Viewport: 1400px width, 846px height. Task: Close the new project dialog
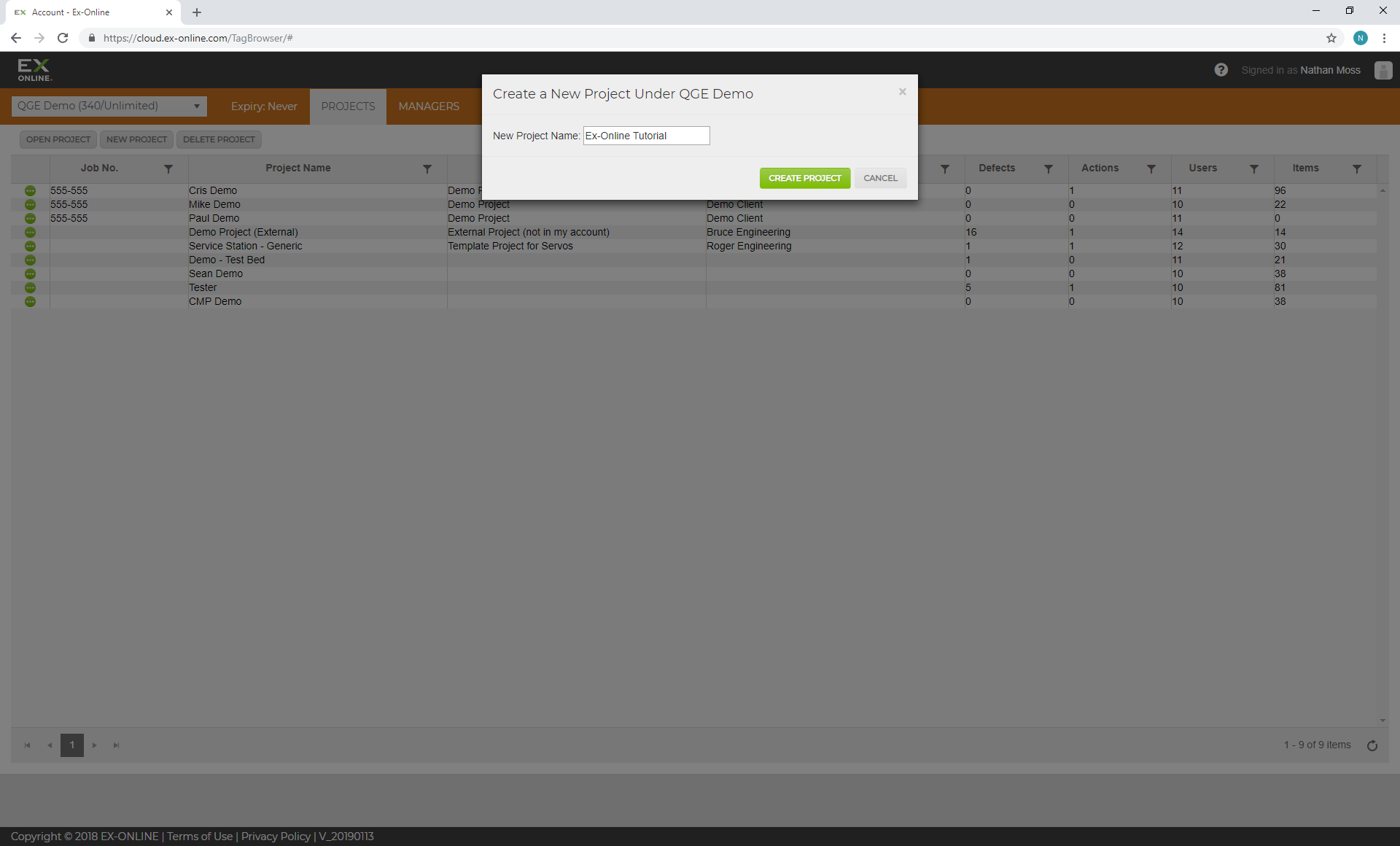tap(902, 92)
